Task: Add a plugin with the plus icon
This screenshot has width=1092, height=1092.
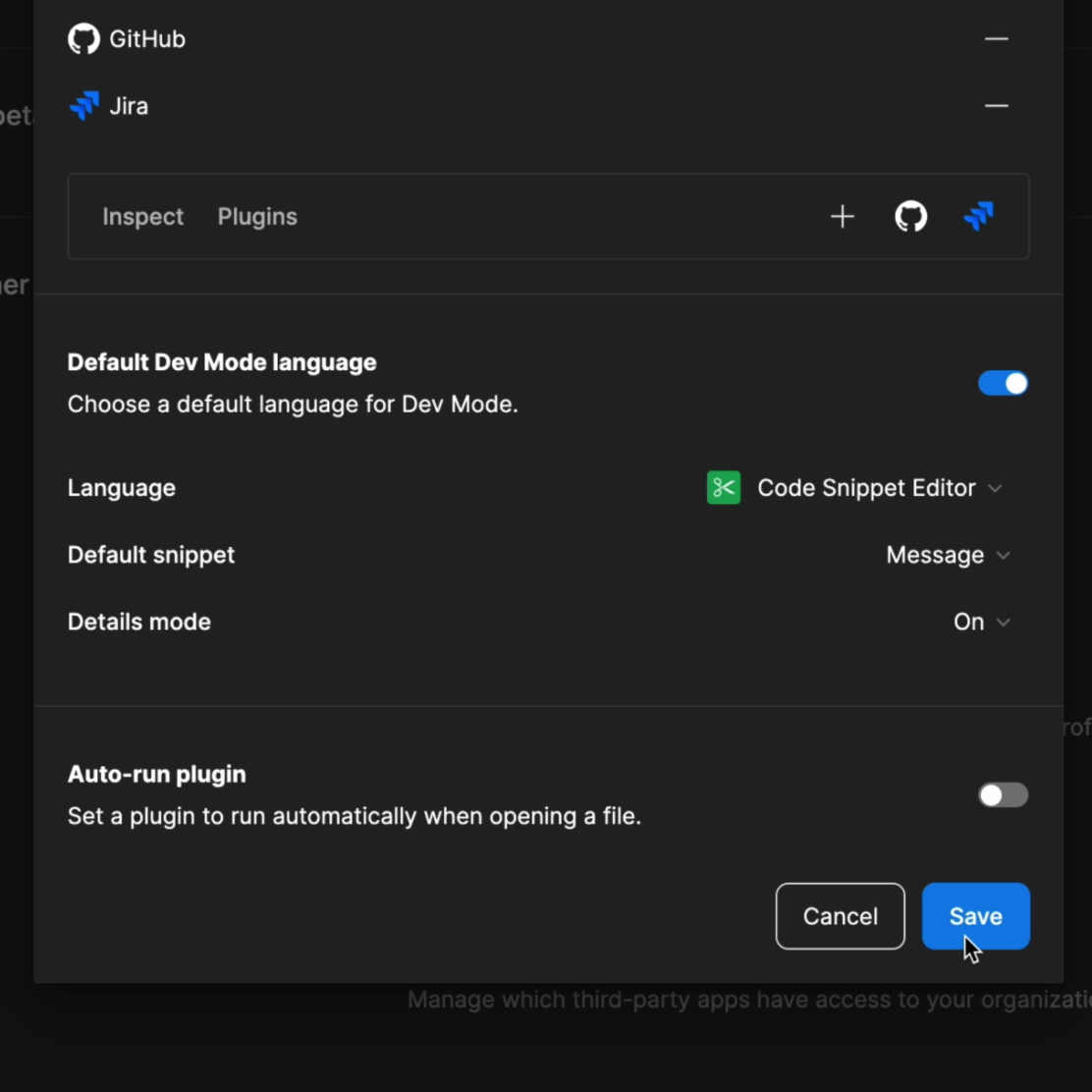Action: click(x=842, y=217)
